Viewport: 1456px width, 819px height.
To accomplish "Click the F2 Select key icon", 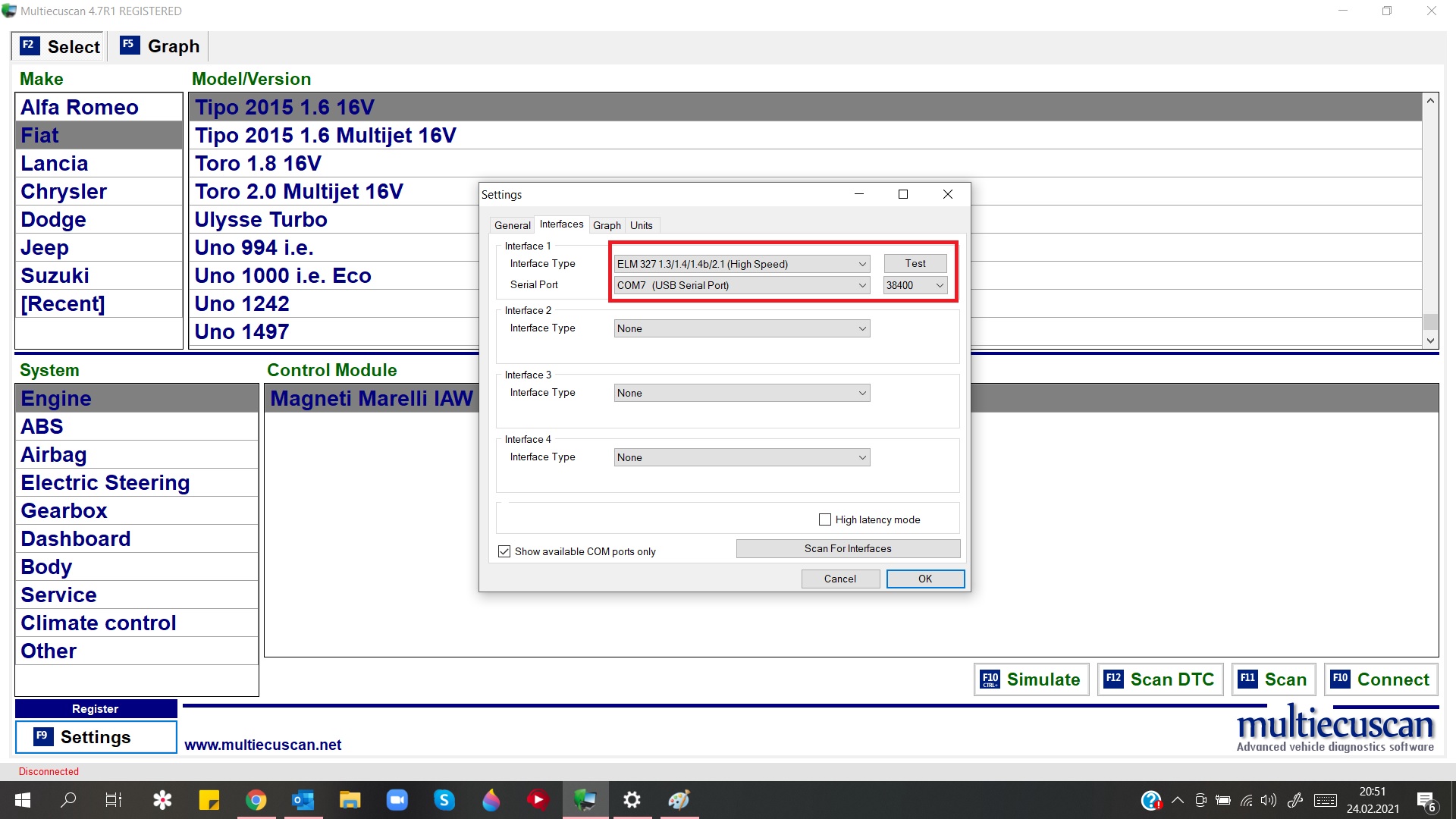I will coord(29,45).
